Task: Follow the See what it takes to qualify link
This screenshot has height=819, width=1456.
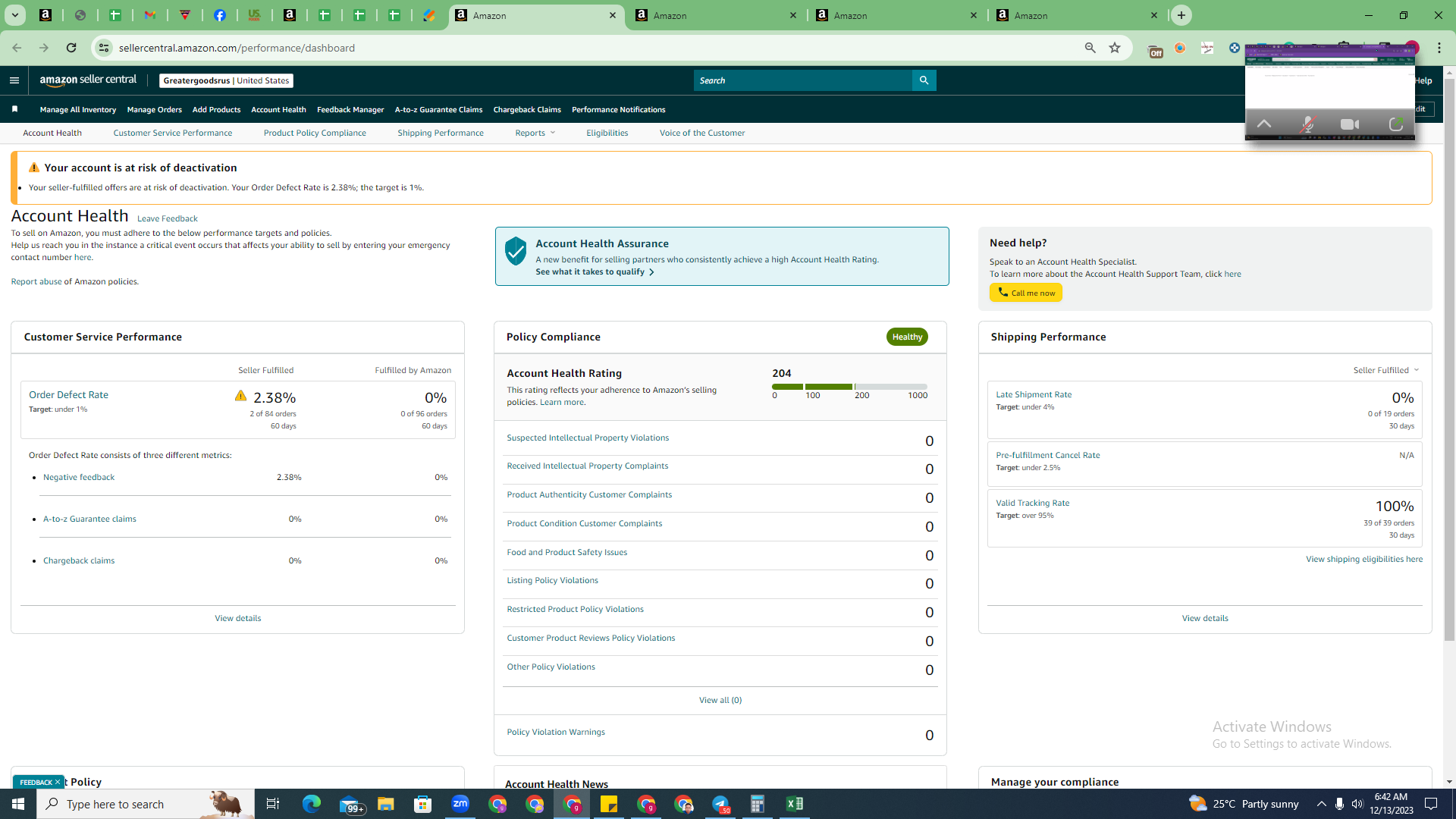Action: (595, 271)
